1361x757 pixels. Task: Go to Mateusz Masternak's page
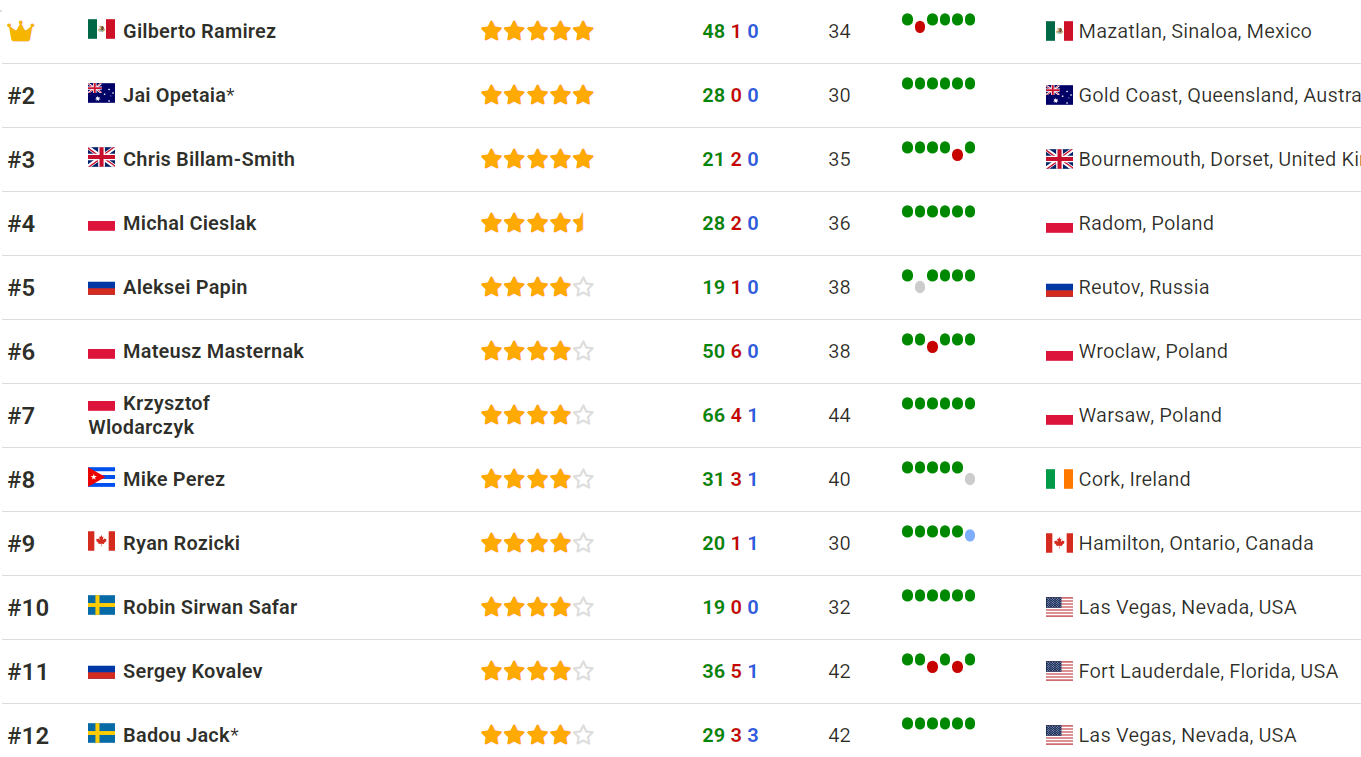click(213, 351)
